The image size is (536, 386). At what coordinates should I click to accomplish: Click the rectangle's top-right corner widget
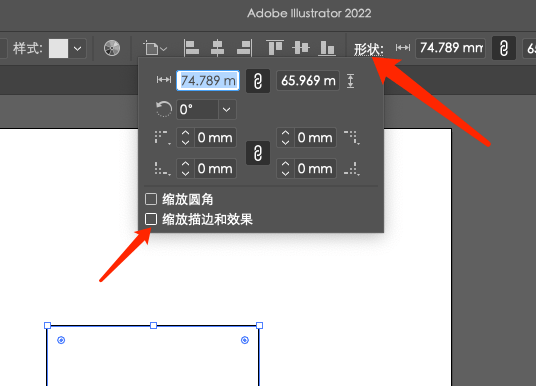click(245, 340)
